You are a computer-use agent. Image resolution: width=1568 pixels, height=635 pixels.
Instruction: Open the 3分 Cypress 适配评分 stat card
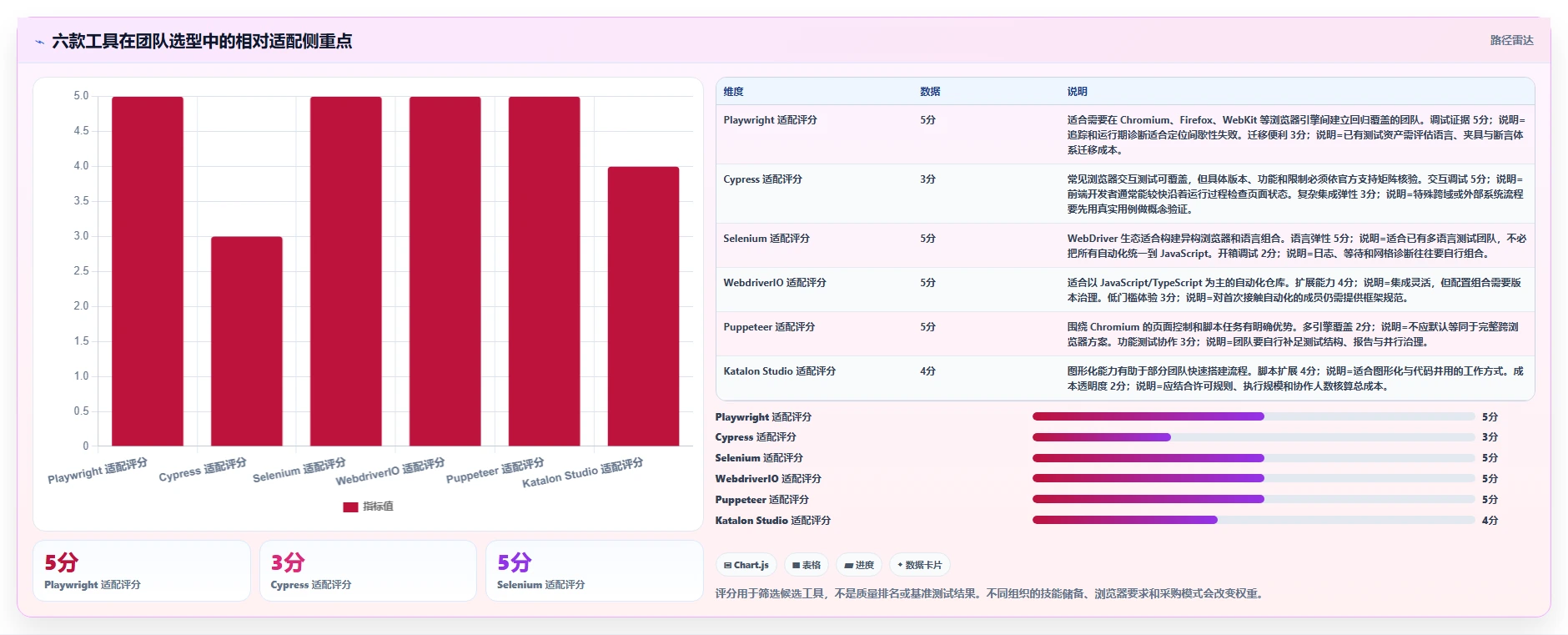point(368,571)
